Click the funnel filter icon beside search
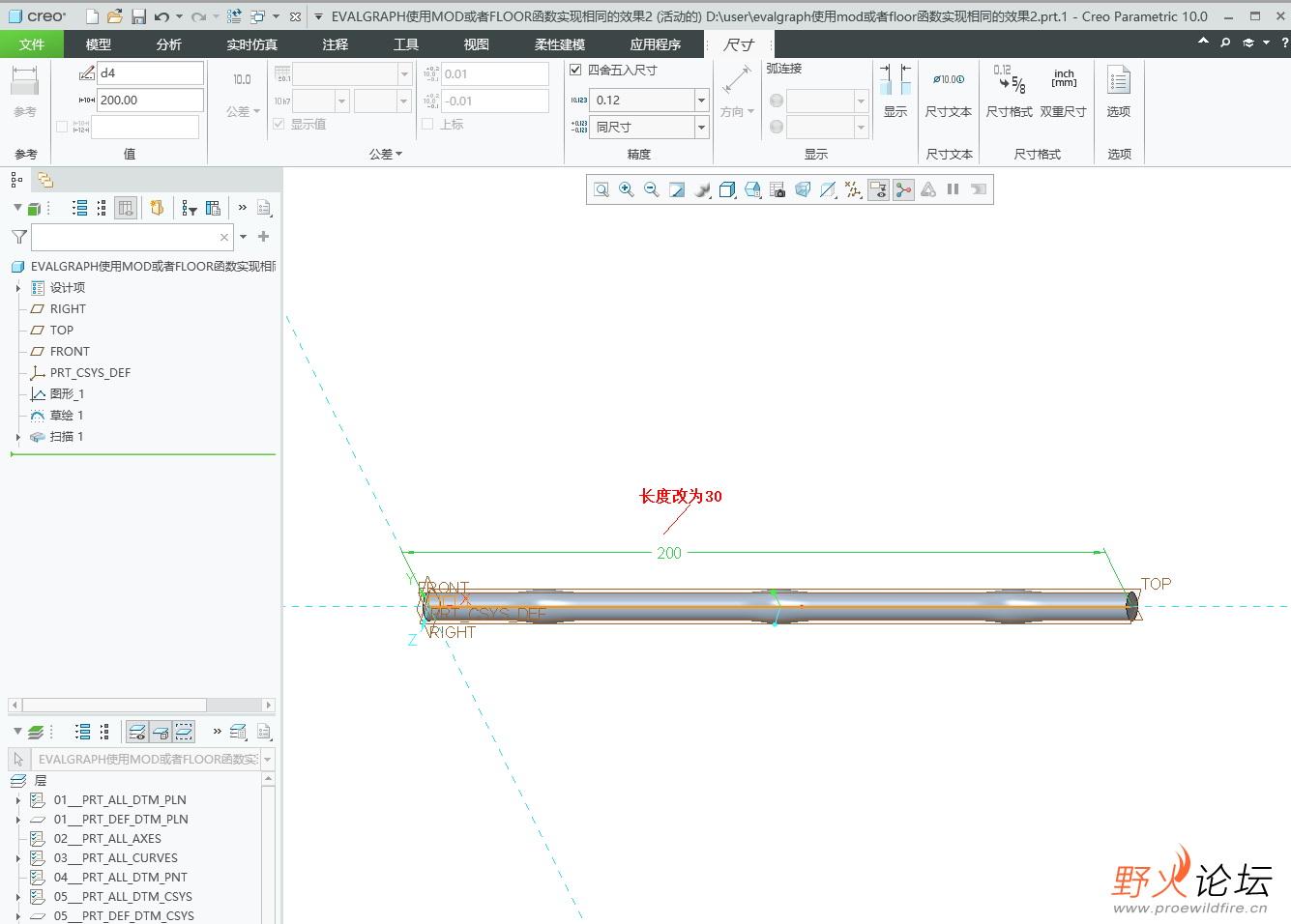Screen dimensions: 1291x924 click(18, 237)
